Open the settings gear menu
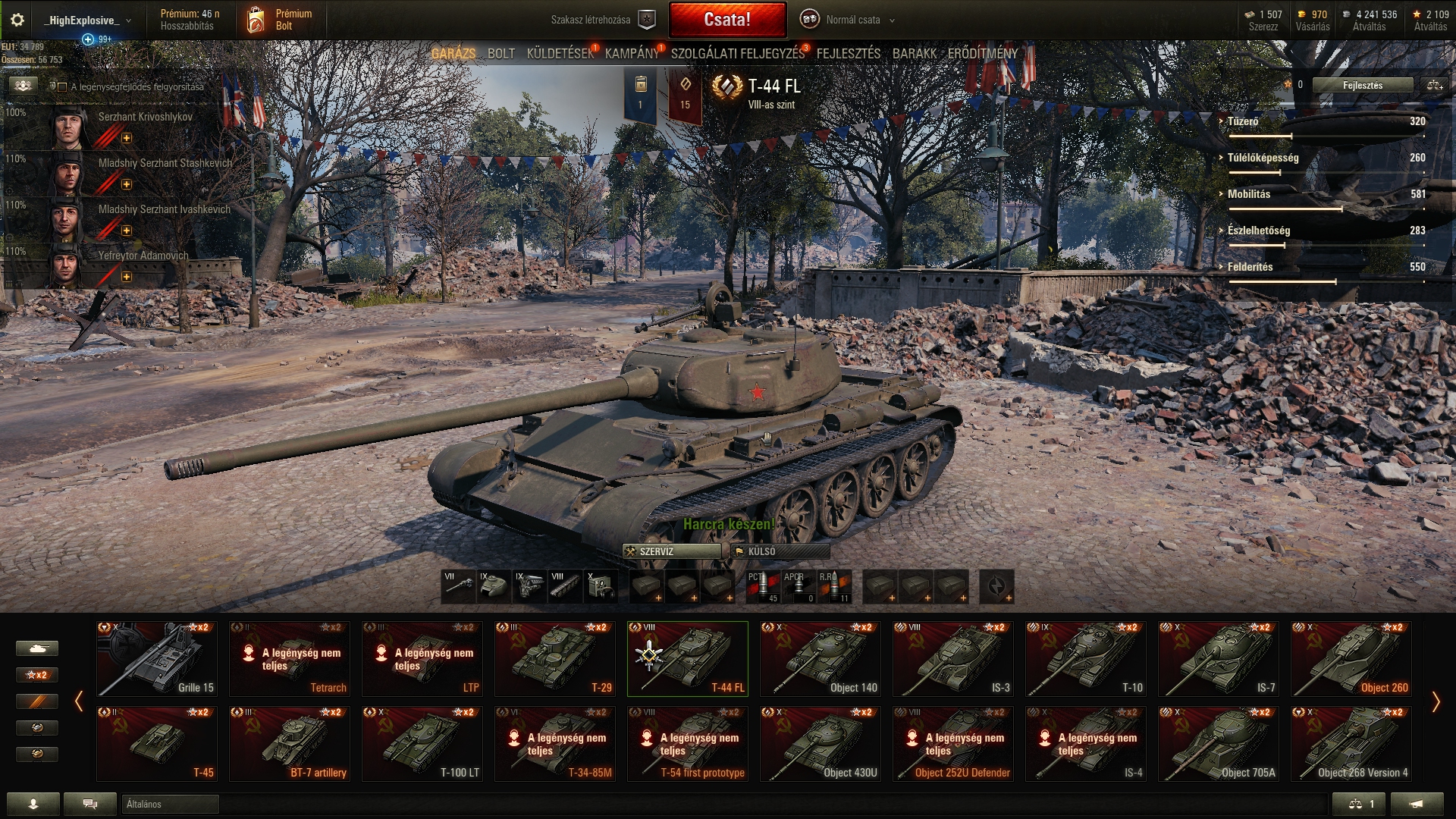This screenshot has height=819, width=1456. (x=17, y=20)
